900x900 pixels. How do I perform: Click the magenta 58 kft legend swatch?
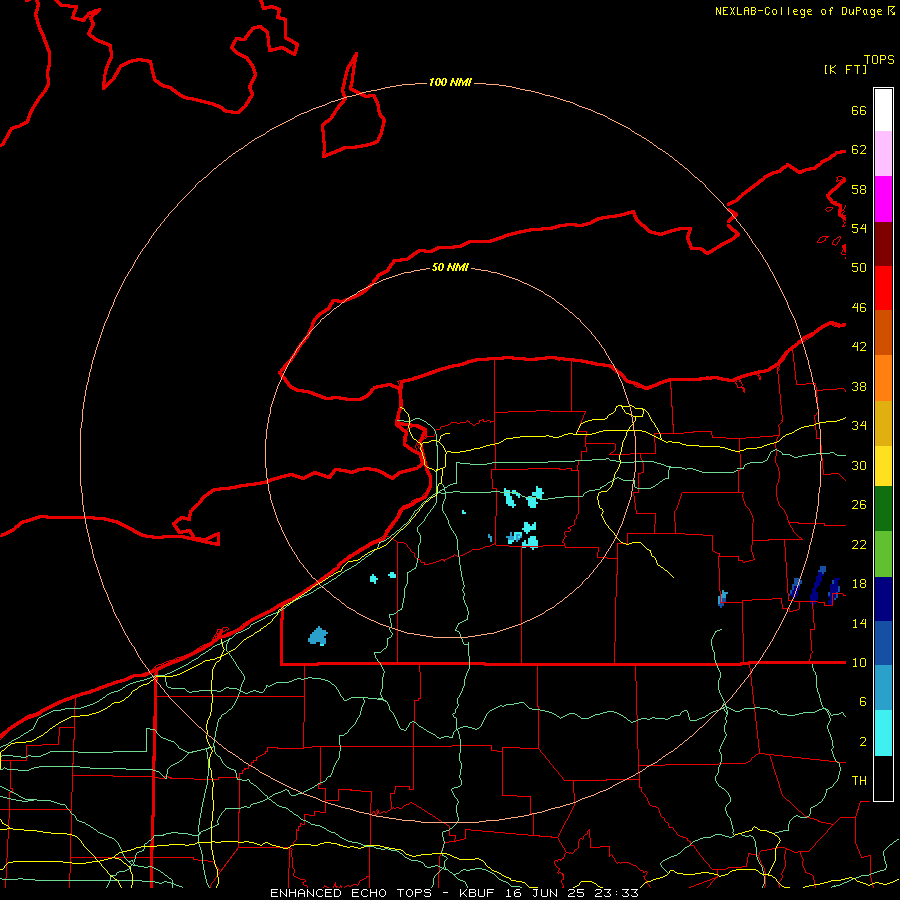(883, 198)
